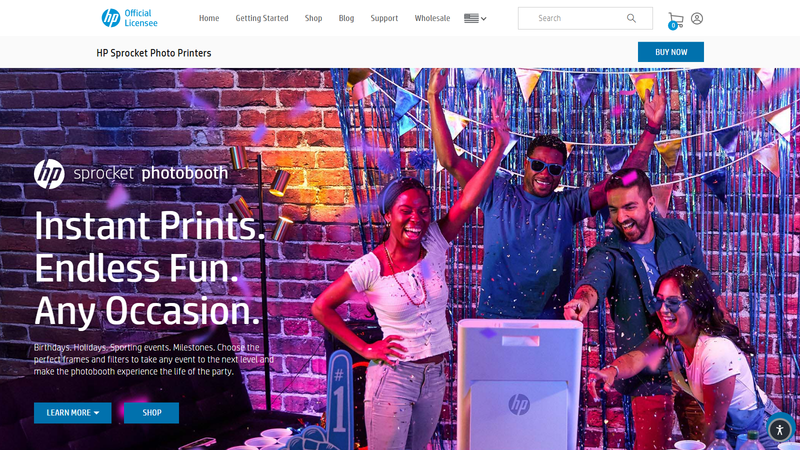
Task: Open the Wholesale menu item
Action: [432, 18]
